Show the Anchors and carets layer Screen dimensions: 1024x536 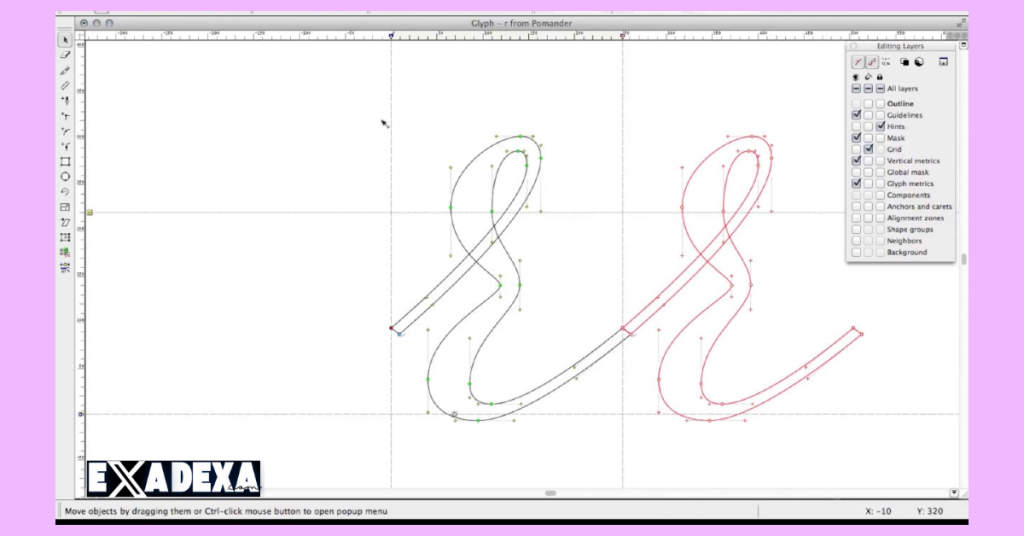point(856,206)
